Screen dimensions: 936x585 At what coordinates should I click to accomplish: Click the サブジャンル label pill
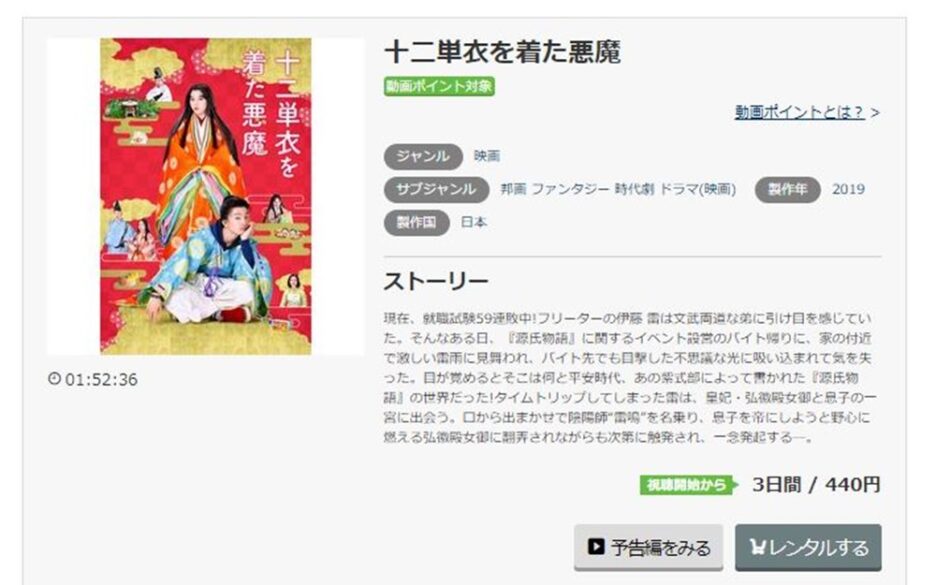[x=436, y=189]
